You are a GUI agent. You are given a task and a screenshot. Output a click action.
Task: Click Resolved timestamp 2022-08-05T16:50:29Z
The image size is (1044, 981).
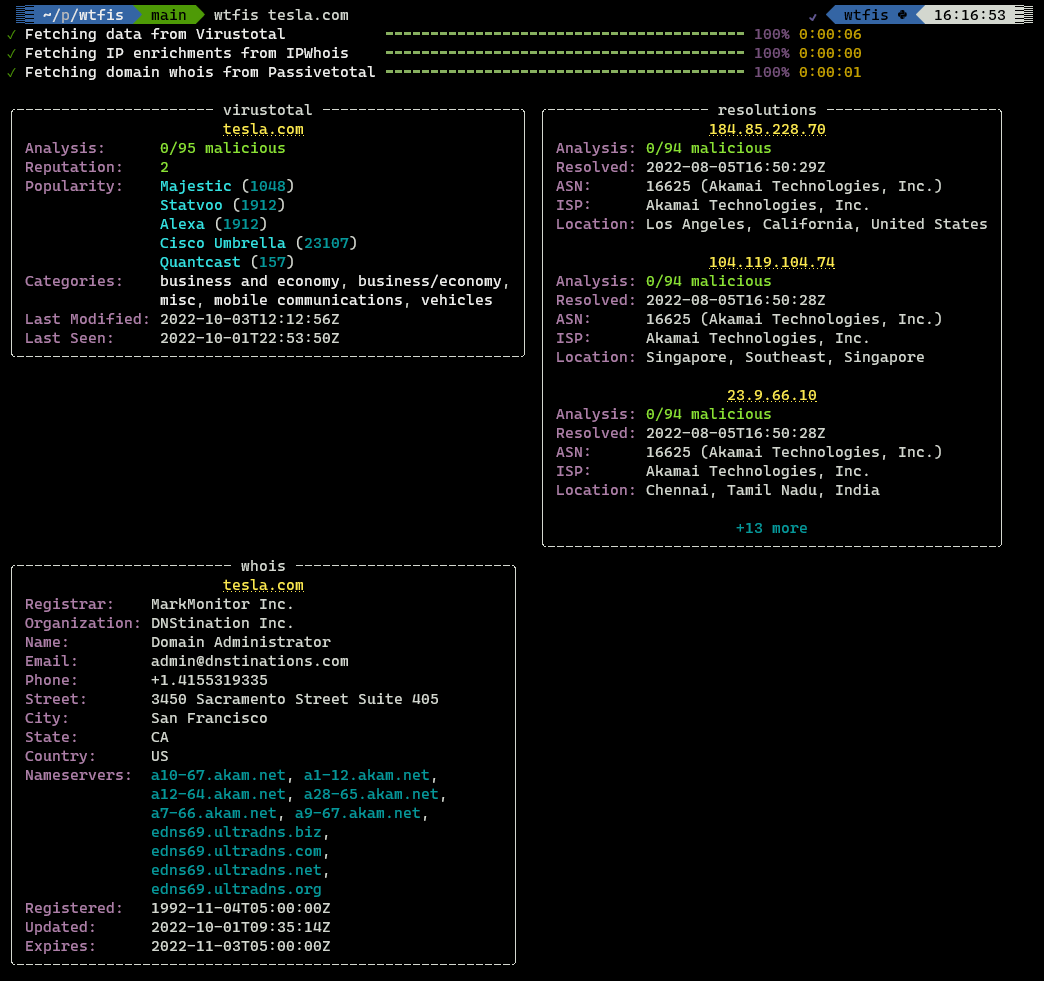coord(736,167)
